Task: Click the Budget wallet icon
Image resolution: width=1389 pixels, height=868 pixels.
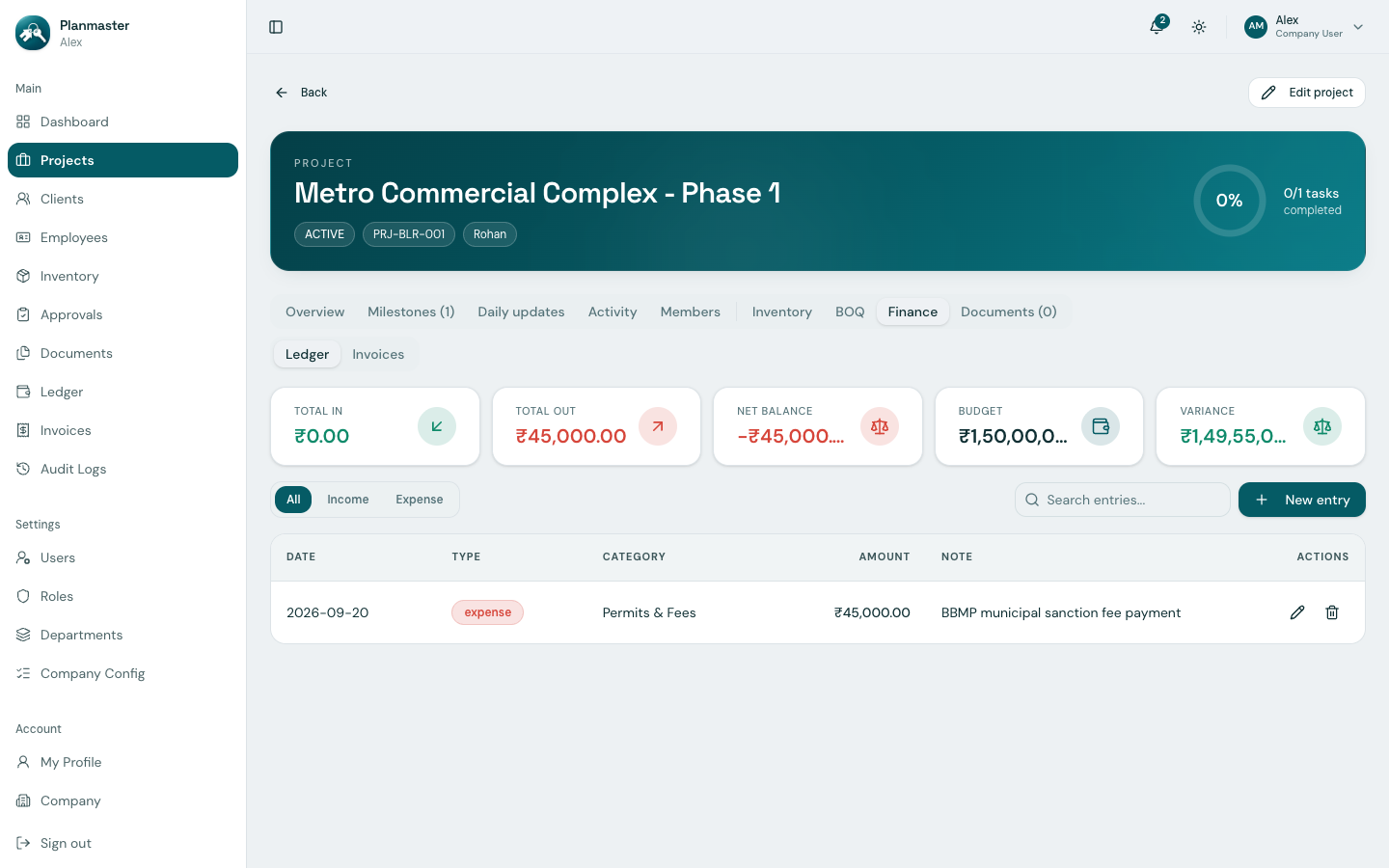Action: 1101,426
